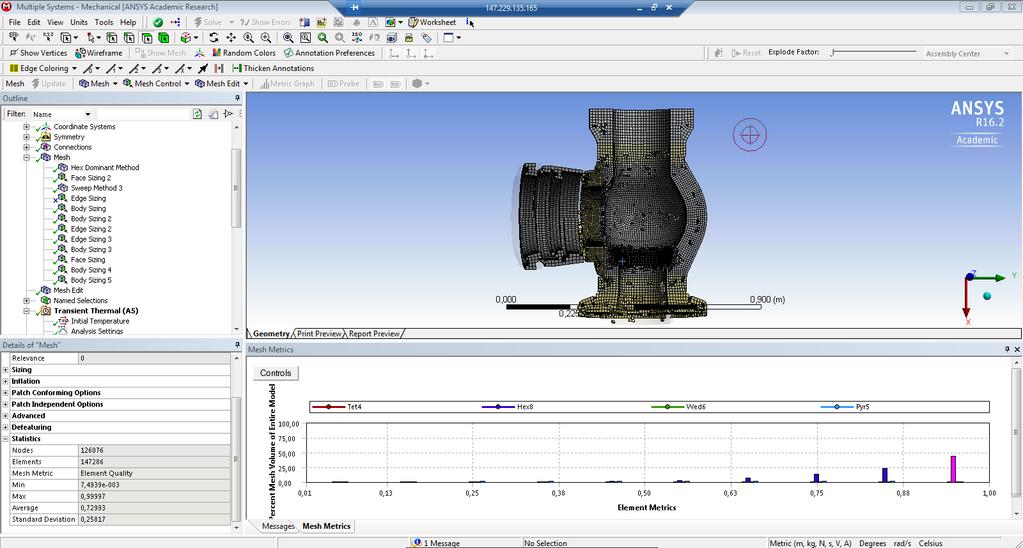Click the Refresh icon in Outline filter bar

(x=197, y=114)
